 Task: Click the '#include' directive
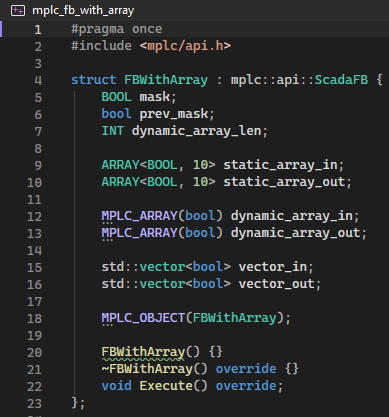pyautogui.click(x=101, y=46)
